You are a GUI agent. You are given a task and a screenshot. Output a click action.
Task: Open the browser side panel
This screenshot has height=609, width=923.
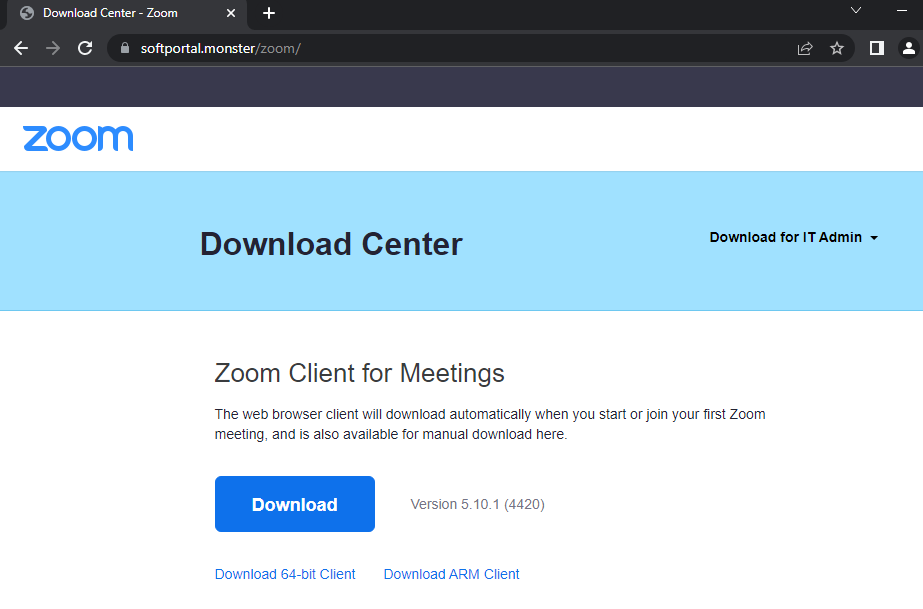[x=876, y=48]
